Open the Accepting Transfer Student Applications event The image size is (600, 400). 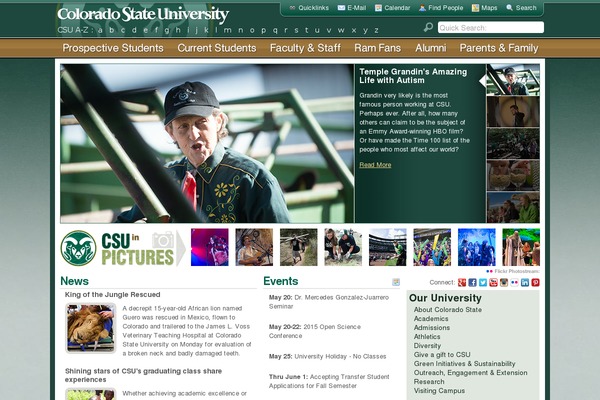pos(329,381)
